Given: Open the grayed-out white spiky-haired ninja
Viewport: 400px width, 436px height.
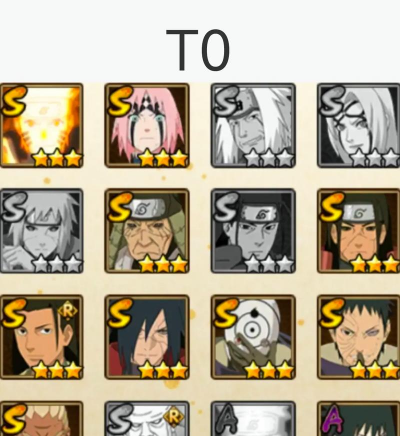Looking at the screenshot, I should 253,125.
